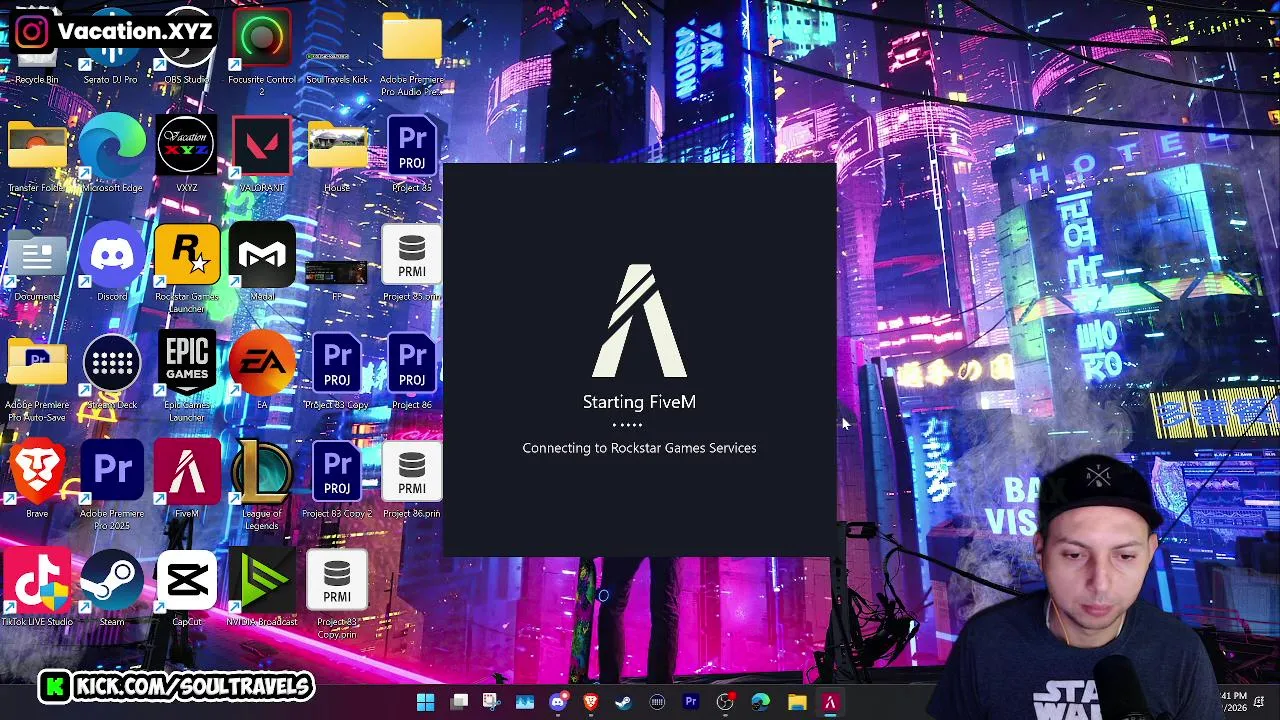Select the VALORANT desktop shortcut
Image resolution: width=1280 pixels, height=720 pixels.
click(262, 155)
